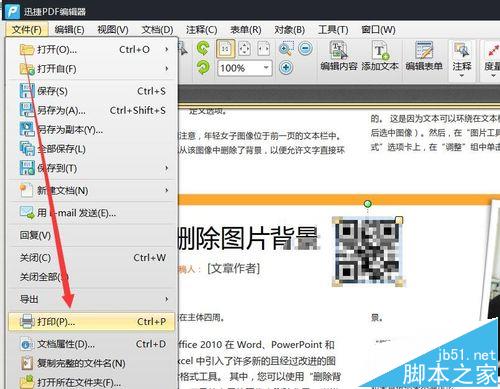500x389 pixels.
Task: Select the 添加文本 add text tool
Action: pyautogui.click(x=380, y=56)
